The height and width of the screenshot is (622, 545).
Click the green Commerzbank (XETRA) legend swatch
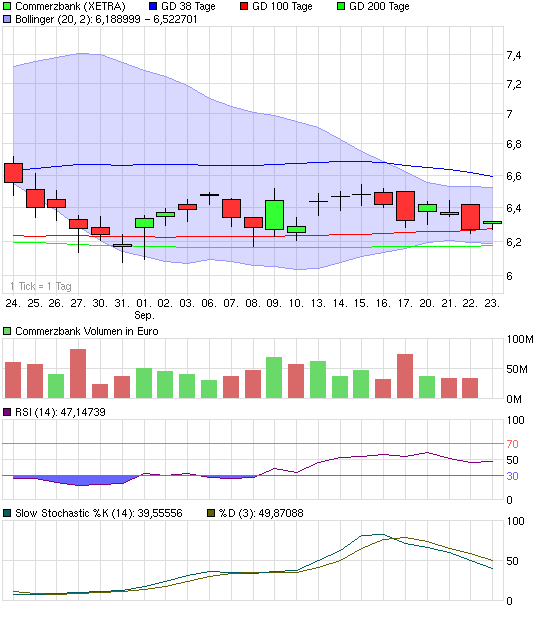(x=7, y=6)
